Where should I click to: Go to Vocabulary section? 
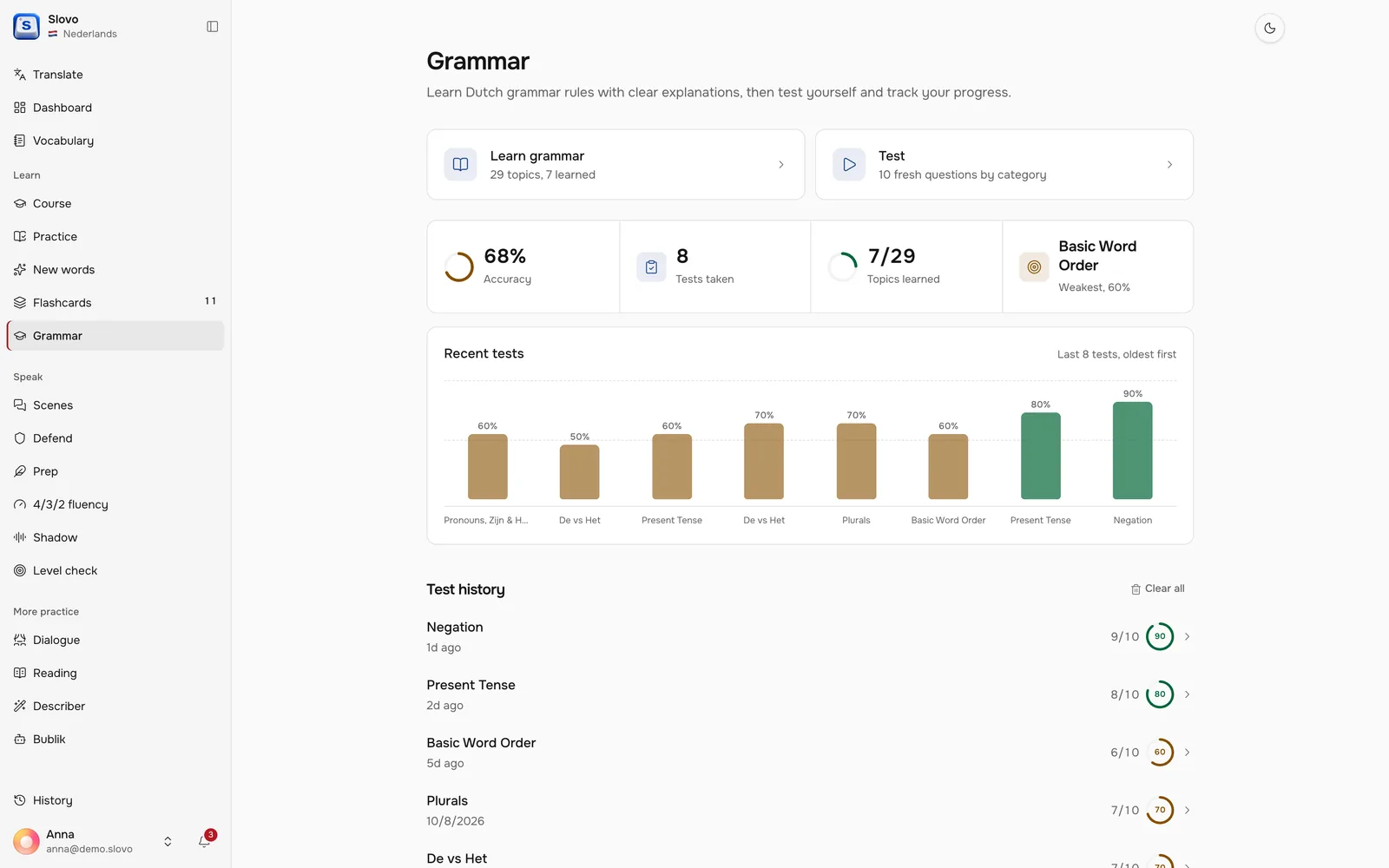click(x=115, y=141)
